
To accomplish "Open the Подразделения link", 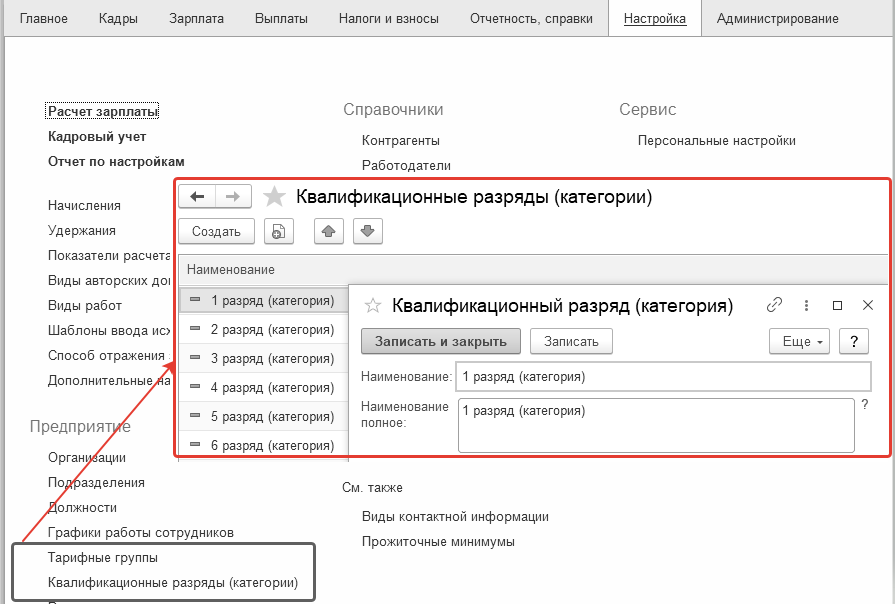I will (96, 482).
